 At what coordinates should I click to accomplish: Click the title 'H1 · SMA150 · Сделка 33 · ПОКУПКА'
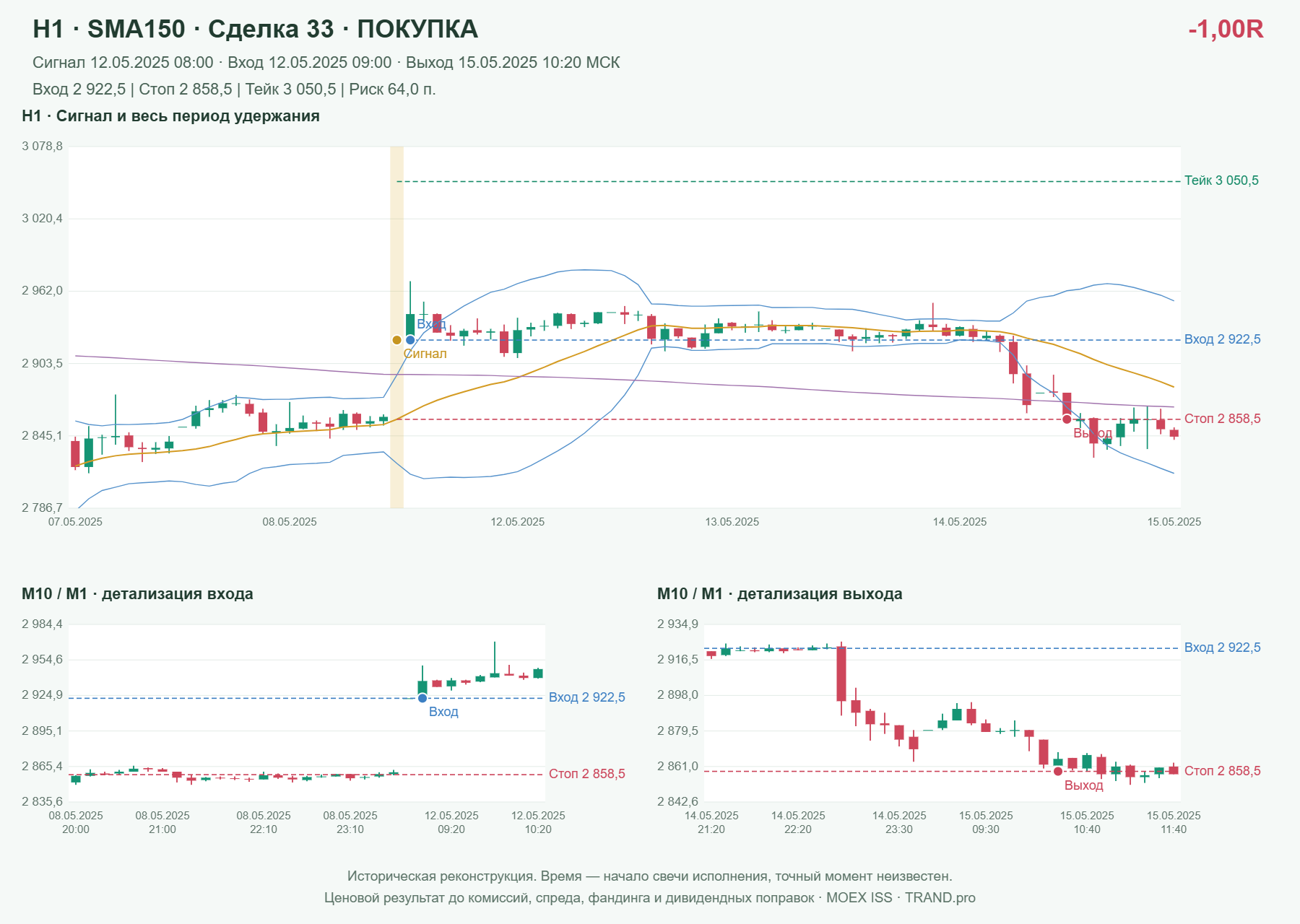[255, 29]
